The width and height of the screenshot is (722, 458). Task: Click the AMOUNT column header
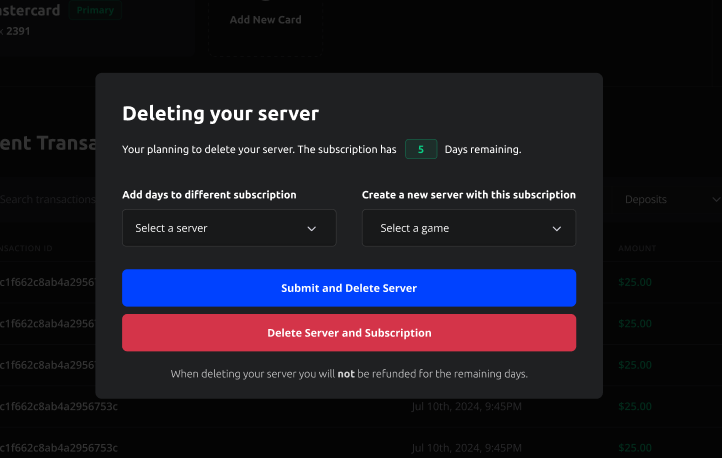point(637,247)
